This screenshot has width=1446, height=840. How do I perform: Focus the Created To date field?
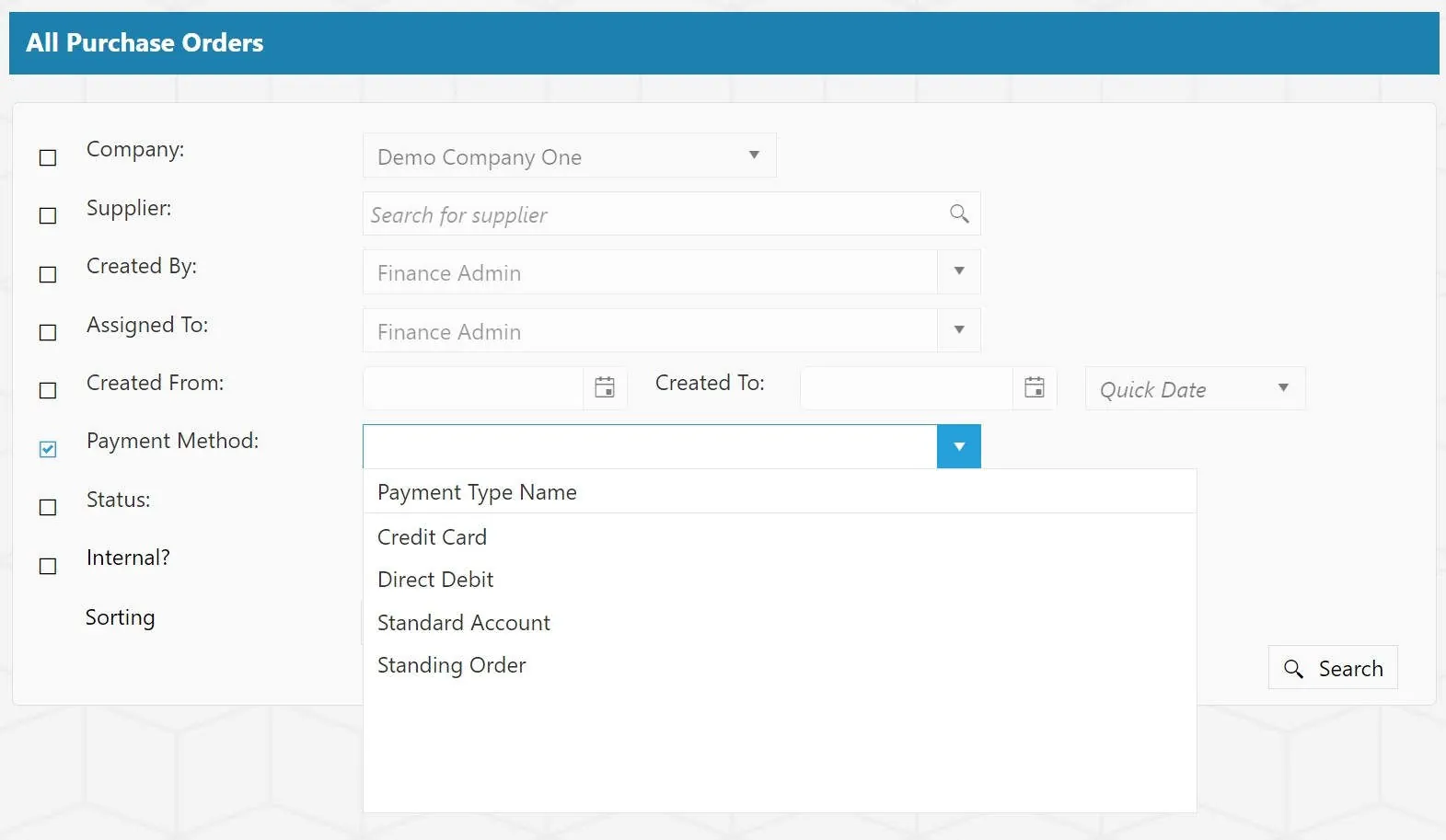pyautogui.click(x=907, y=388)
